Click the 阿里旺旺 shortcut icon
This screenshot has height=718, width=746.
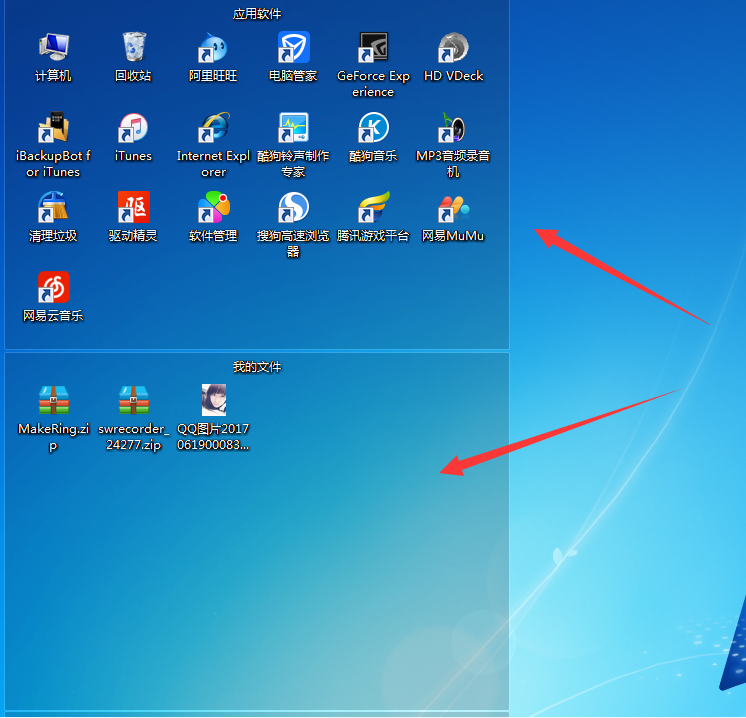tap(213, 47)
